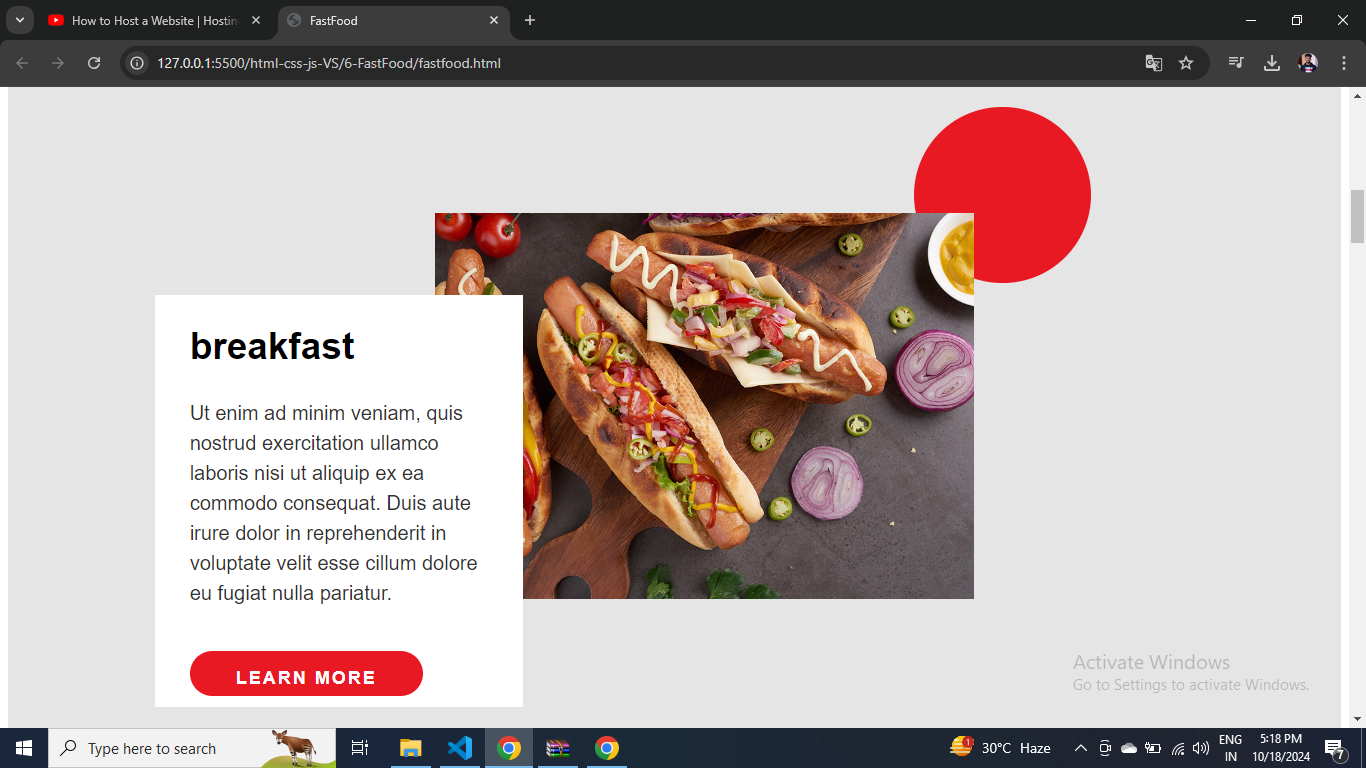Image resolution: width=1366 pixels, height=768 pixels.
Task: Click the hot dog image
Action: coord(704,406)
